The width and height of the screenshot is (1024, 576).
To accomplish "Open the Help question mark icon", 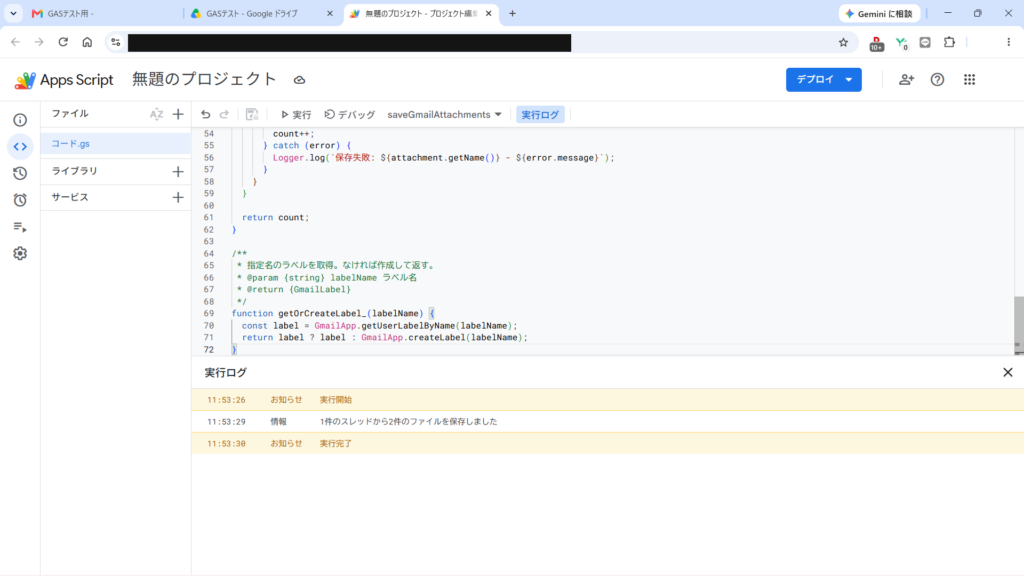I will tap(937, 80).
